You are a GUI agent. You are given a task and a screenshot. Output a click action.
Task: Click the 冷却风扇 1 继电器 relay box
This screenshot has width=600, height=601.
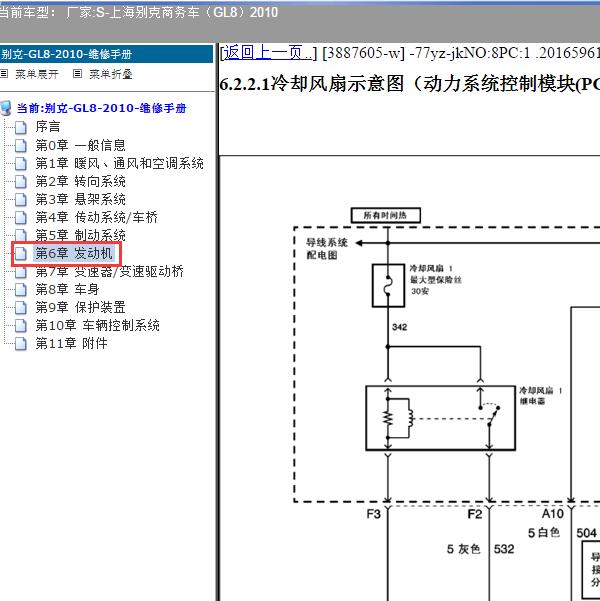(441, 418)
